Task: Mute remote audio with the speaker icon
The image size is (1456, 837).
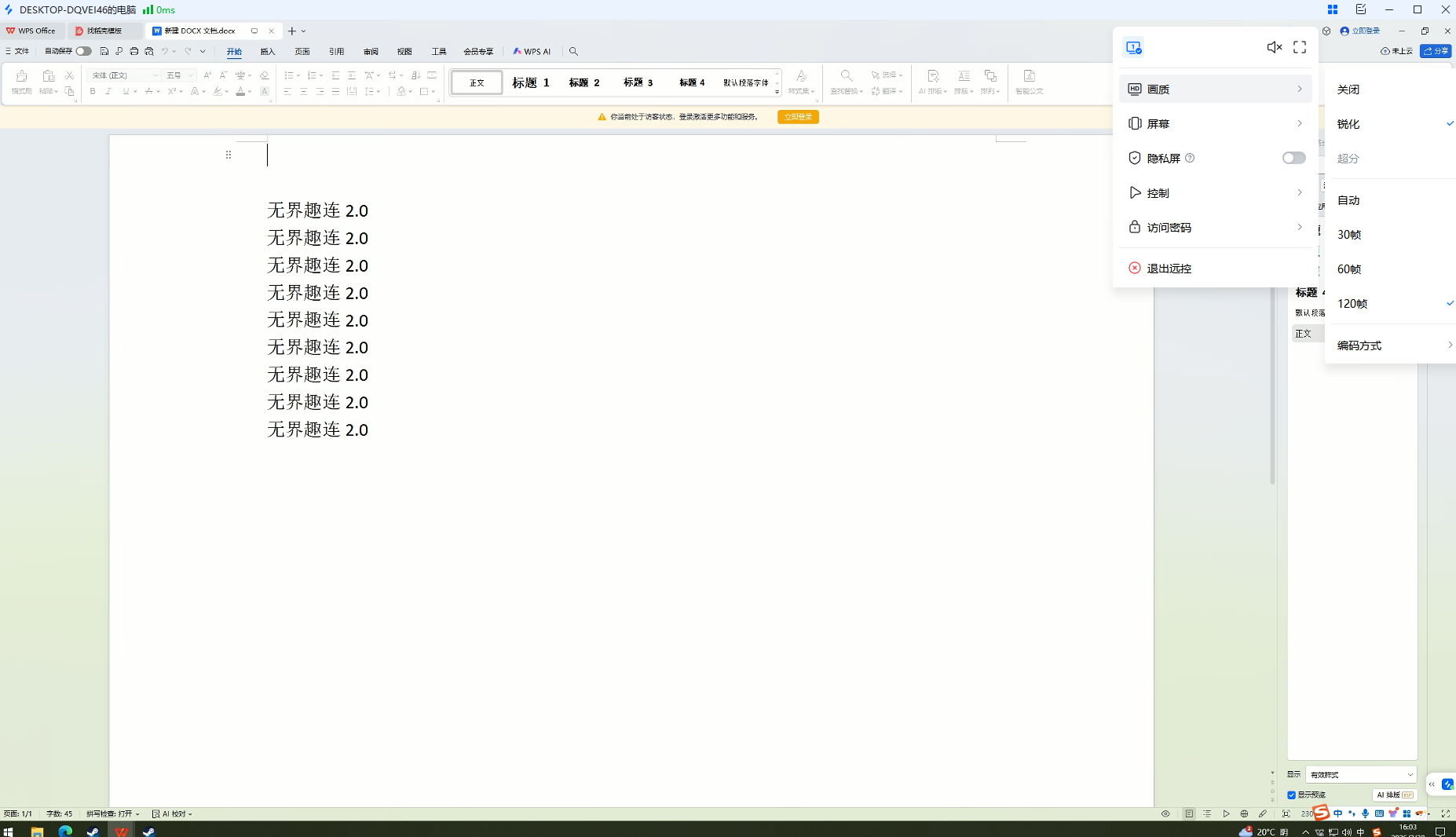Action: (x=1274, y=48)
